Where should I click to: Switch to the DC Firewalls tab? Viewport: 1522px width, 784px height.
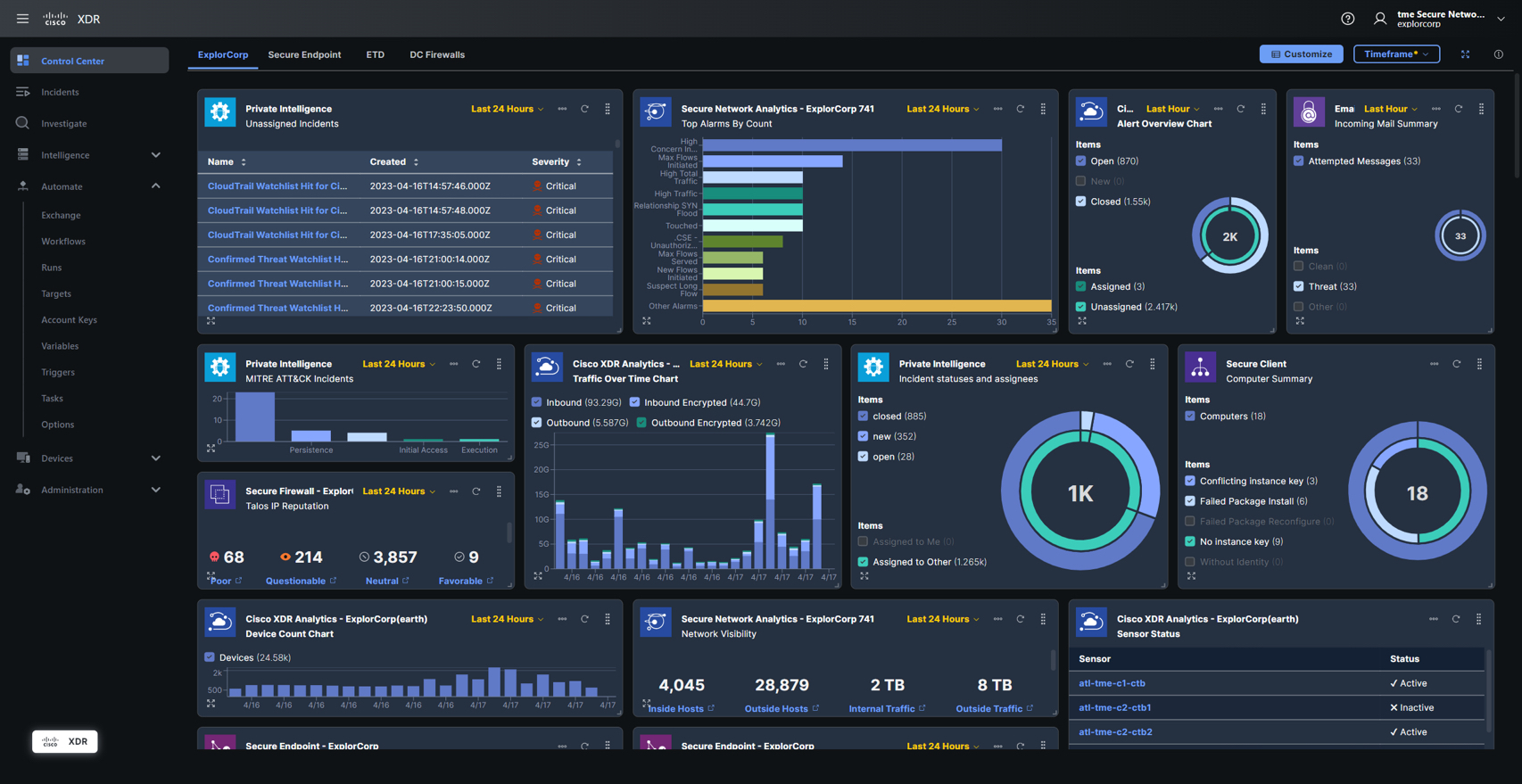click(436, 54)
